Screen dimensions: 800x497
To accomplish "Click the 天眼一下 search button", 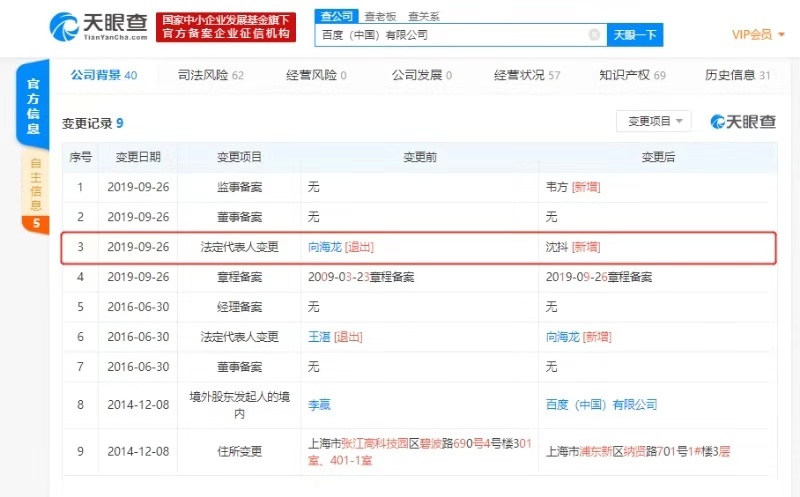I will pyautogui.click(x=635, y=35).
